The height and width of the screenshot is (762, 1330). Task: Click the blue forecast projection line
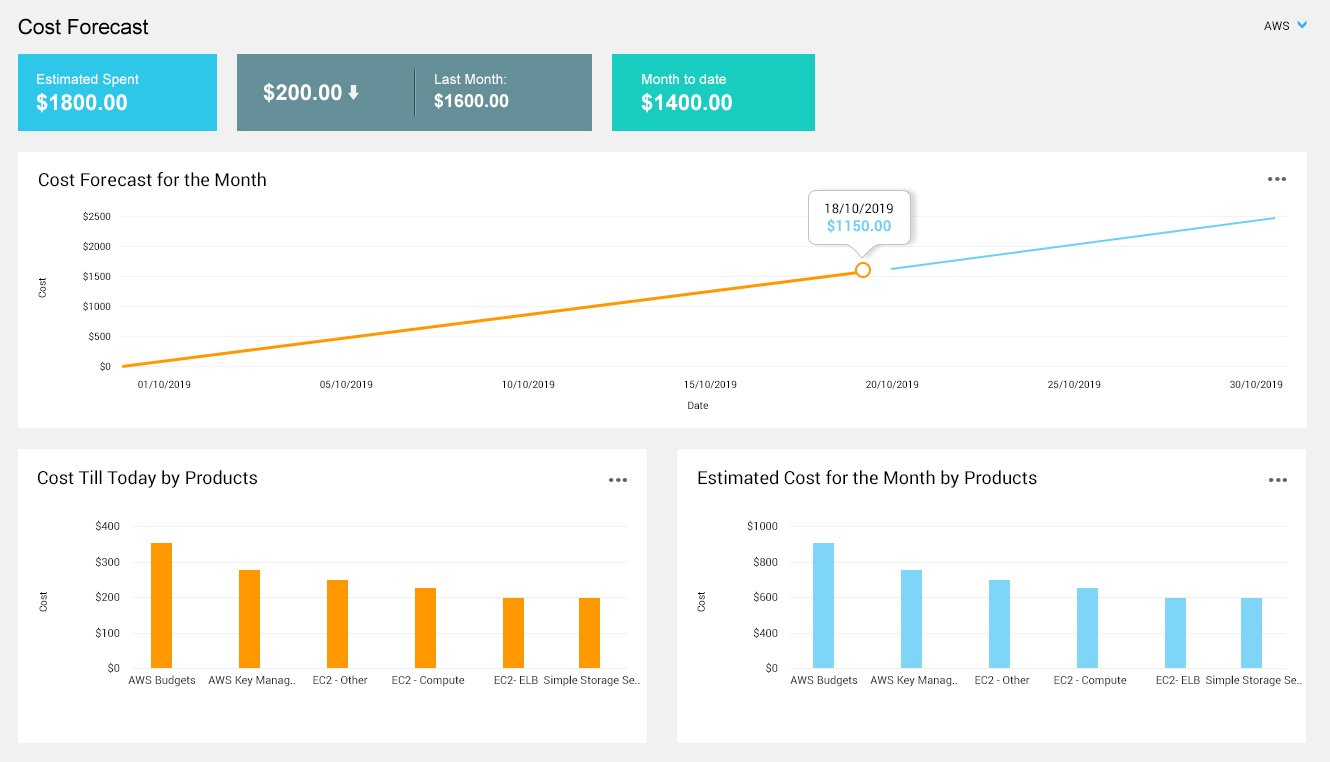[x=1083, y=243]
